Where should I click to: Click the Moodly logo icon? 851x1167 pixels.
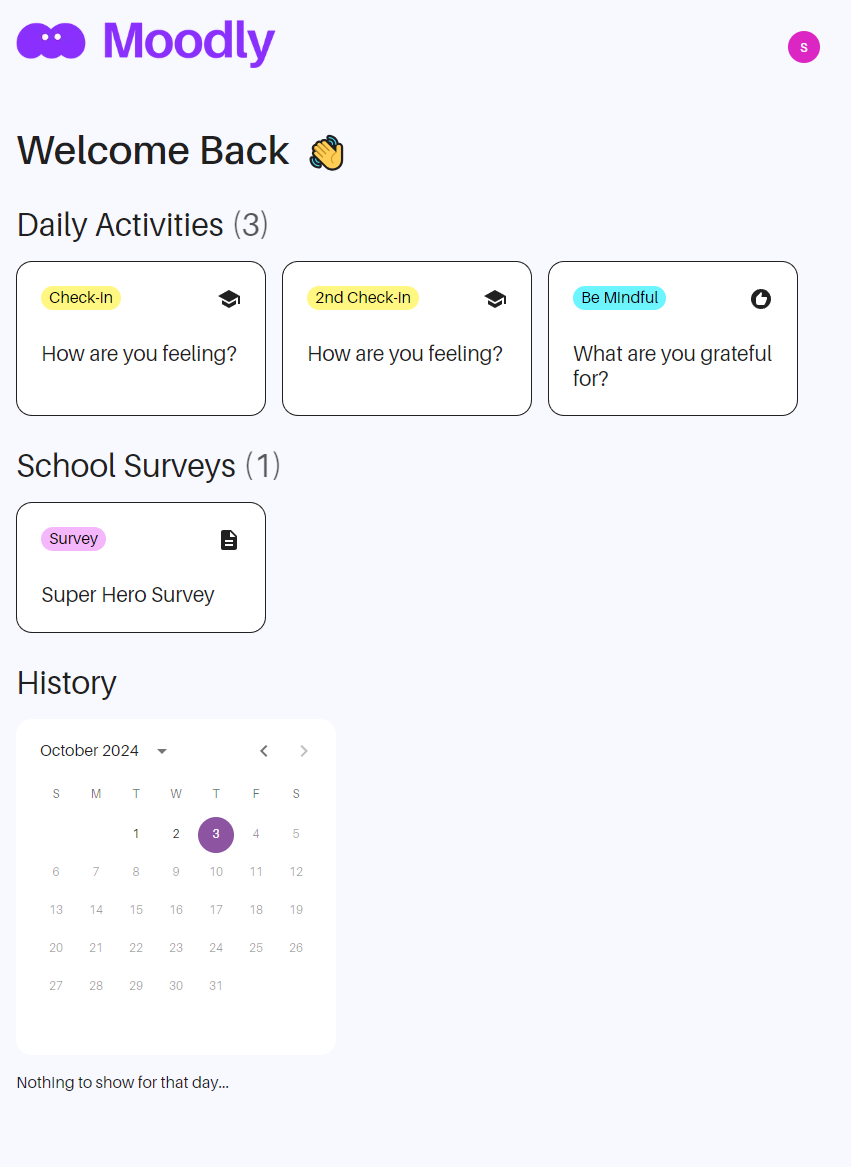[51, 41]
